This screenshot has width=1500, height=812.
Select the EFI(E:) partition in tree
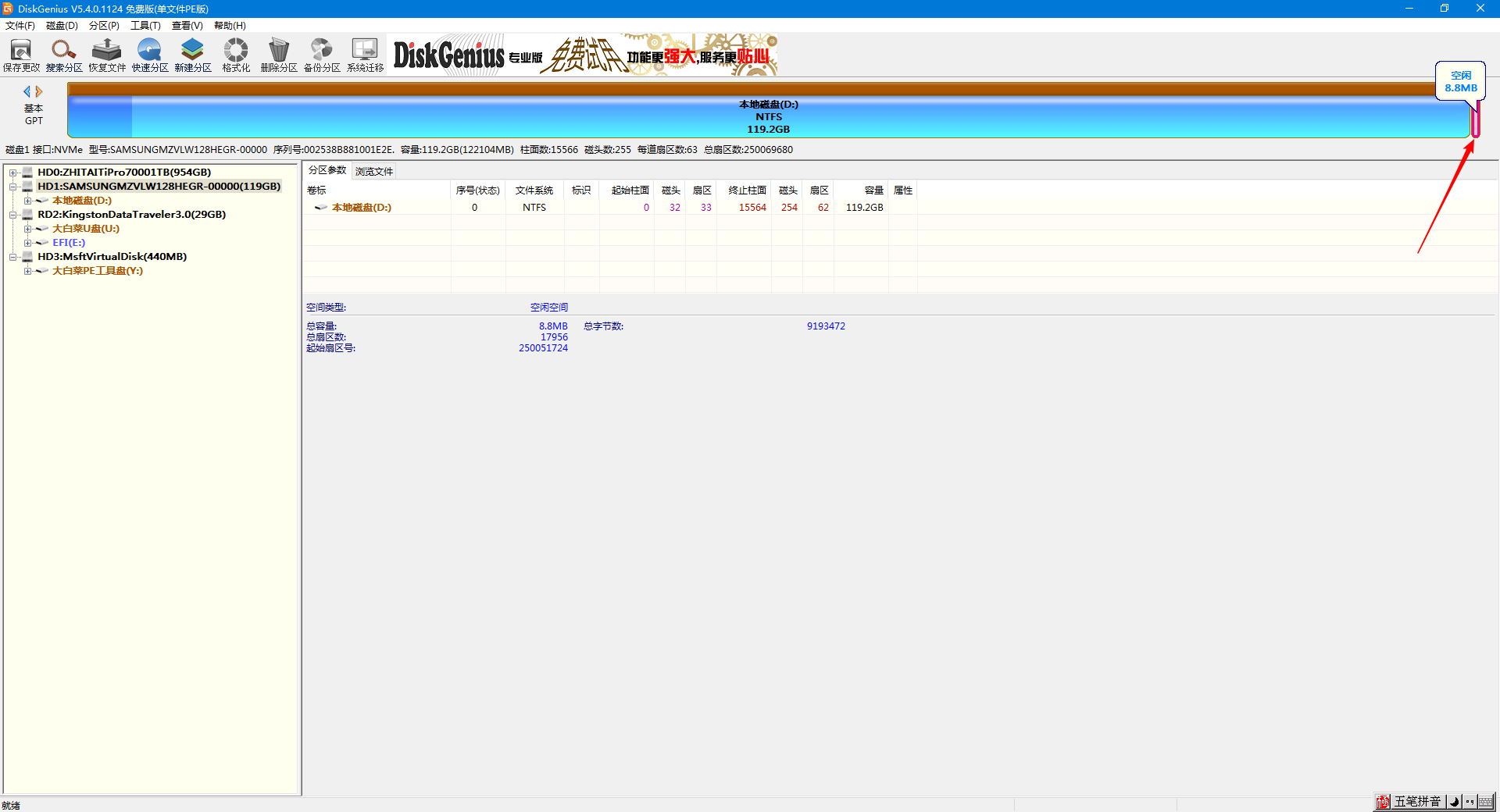(x=69, y=243)
